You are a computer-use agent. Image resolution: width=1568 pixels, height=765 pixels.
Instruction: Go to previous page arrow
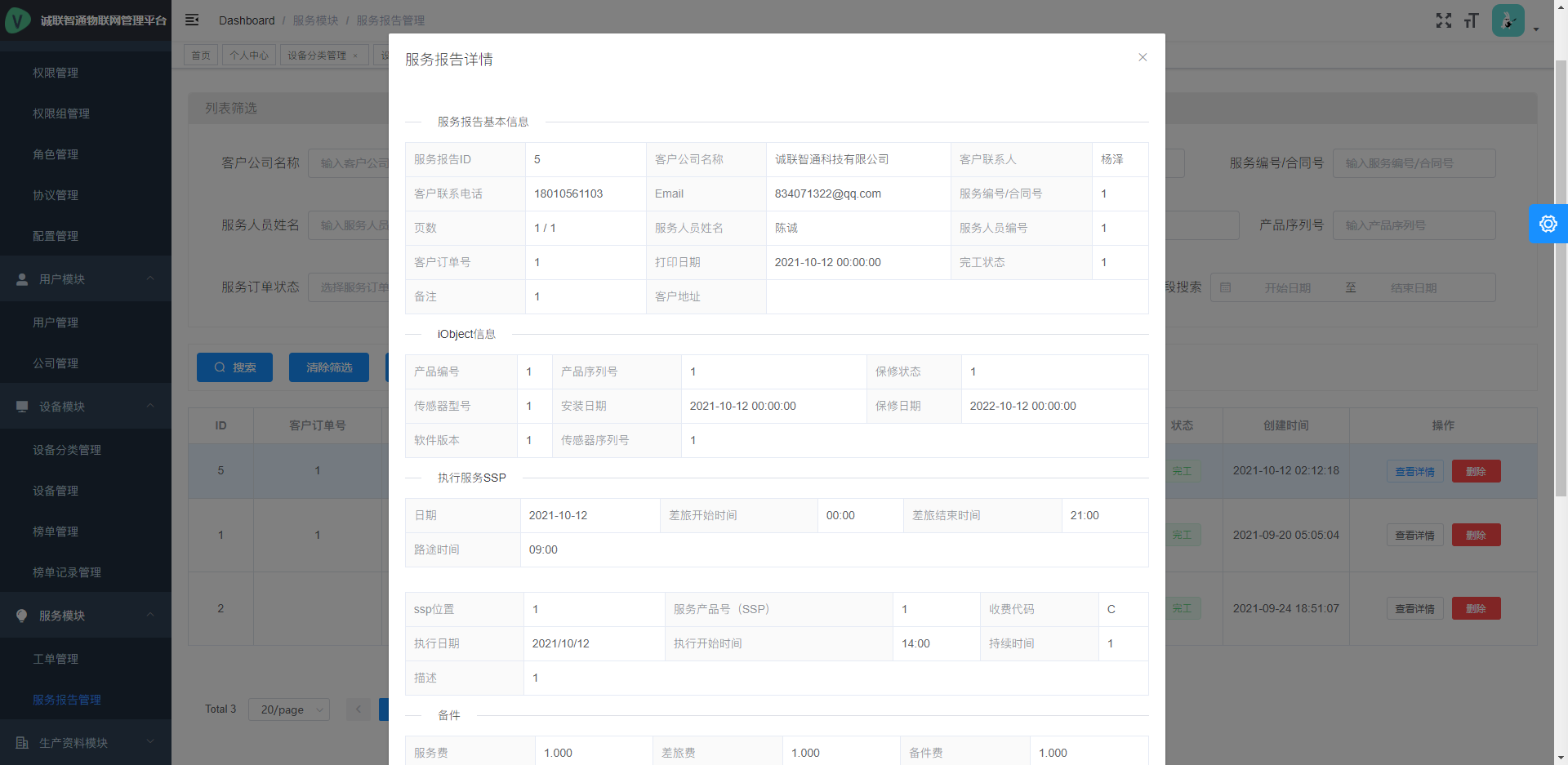[x=359, y=709]
